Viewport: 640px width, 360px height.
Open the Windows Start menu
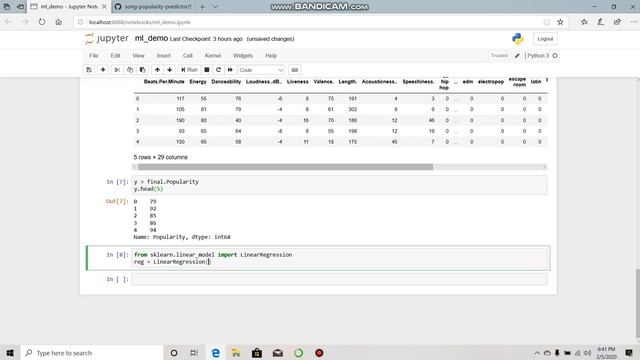[10, 353]
